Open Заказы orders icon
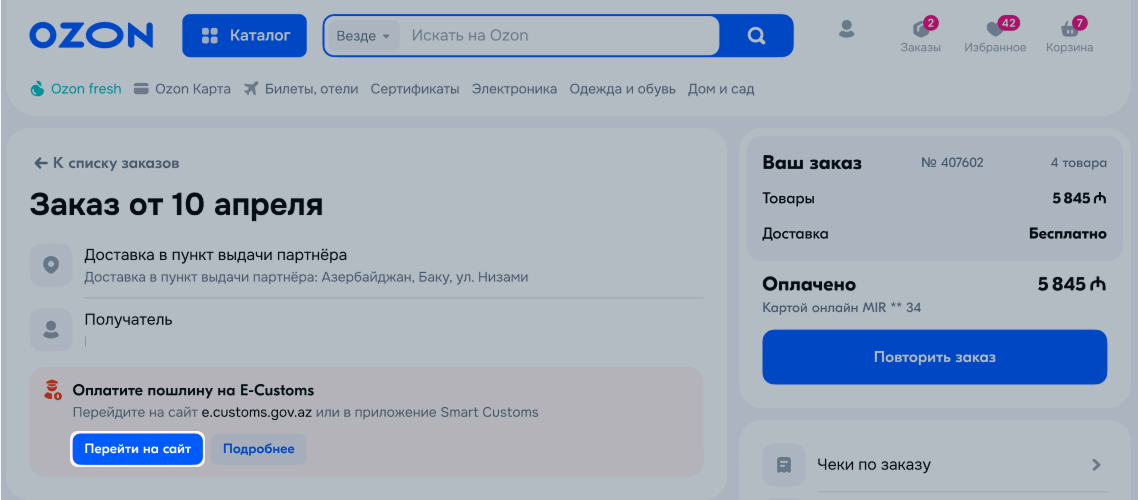The height and width of the screenshot is (500, 1138). [x=921, y=36]
